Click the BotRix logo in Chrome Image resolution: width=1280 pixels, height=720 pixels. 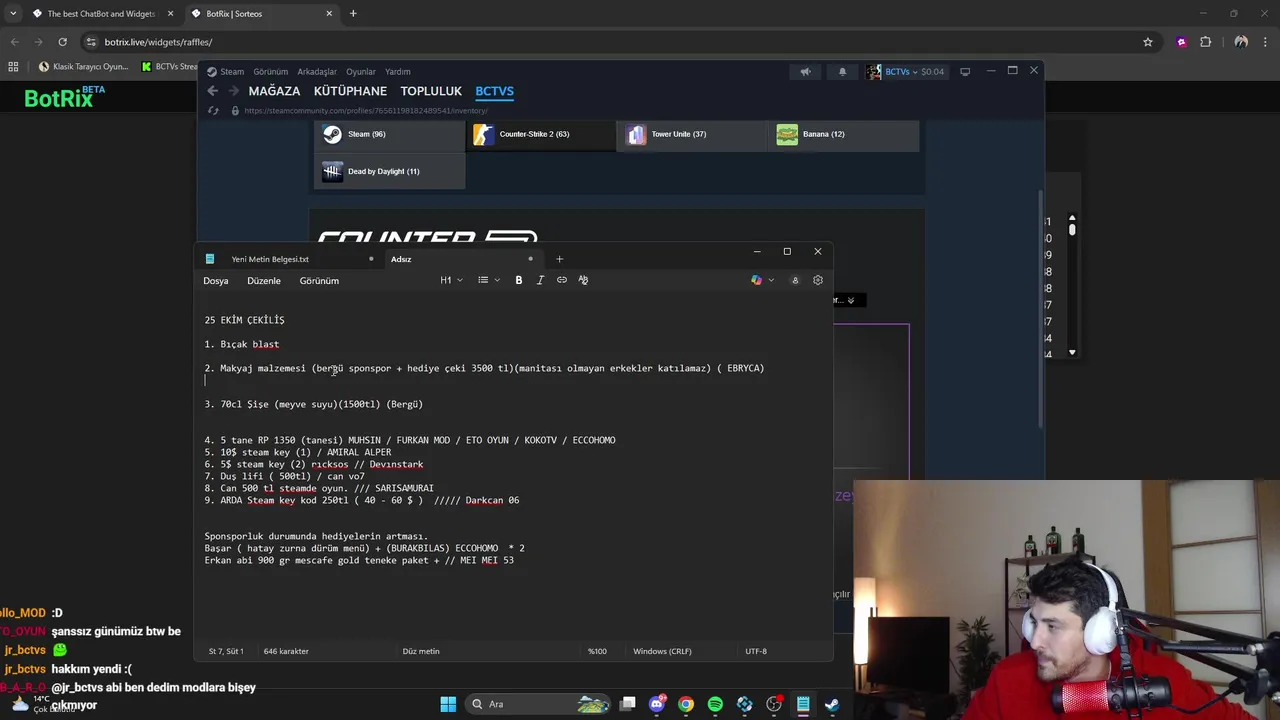[64, 97]
